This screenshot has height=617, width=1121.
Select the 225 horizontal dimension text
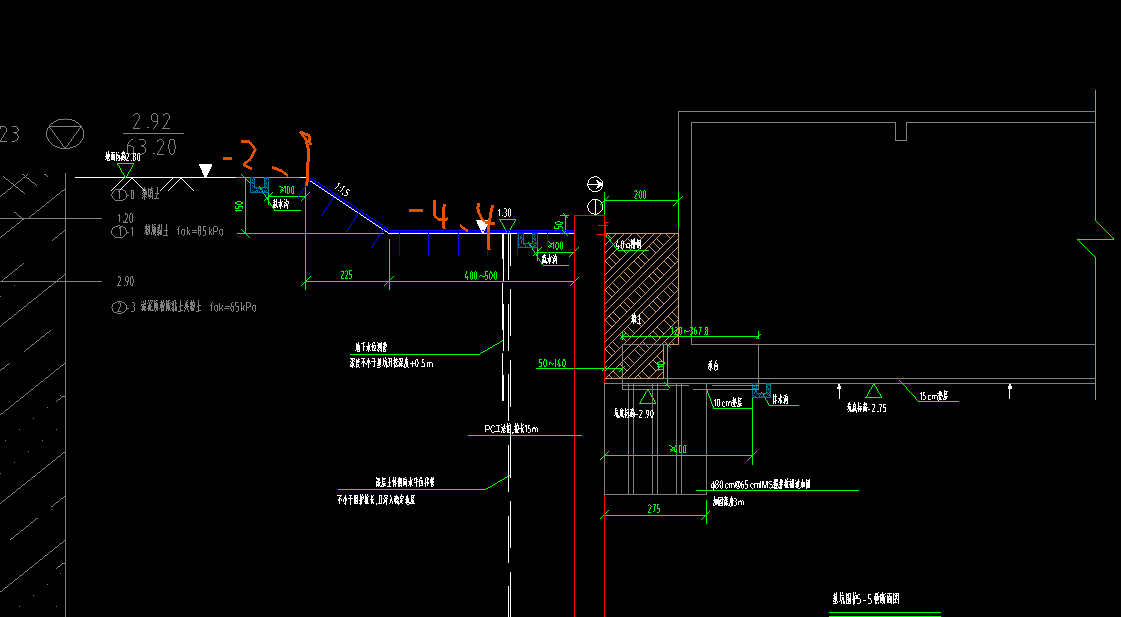point(346,275)
